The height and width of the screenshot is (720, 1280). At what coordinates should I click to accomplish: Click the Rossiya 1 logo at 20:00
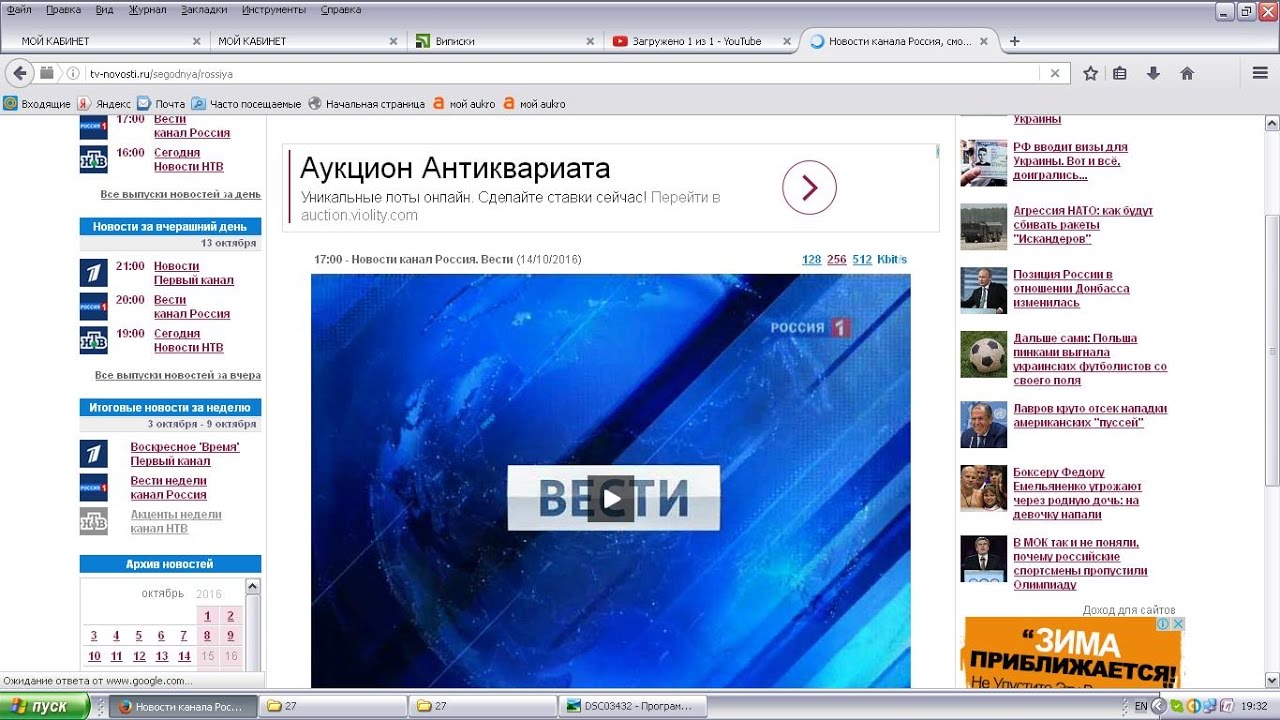(x=94, y=307)
